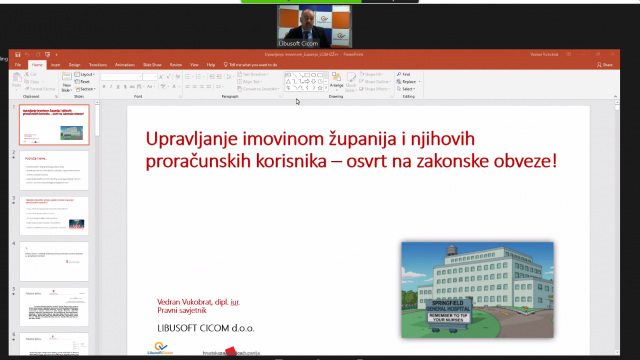Decrease the font size with the smaller-A icon
The image size is (640, 360).
pyautogui.click(x=168, y=77)
